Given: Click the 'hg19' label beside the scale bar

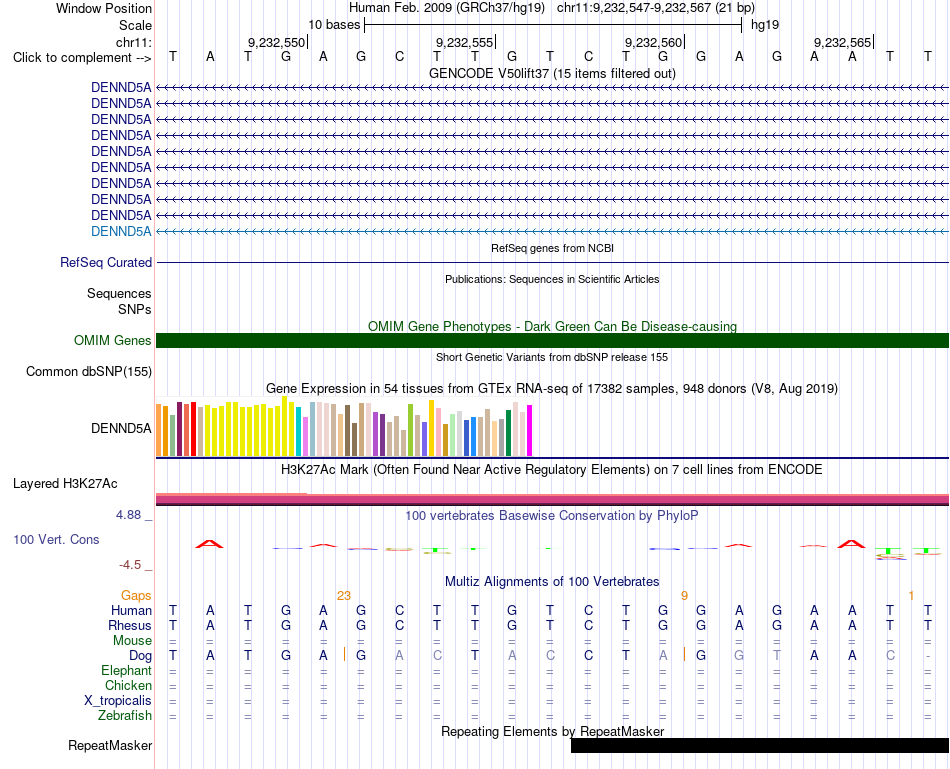Looking at the screenshot, I should point(765,25).
